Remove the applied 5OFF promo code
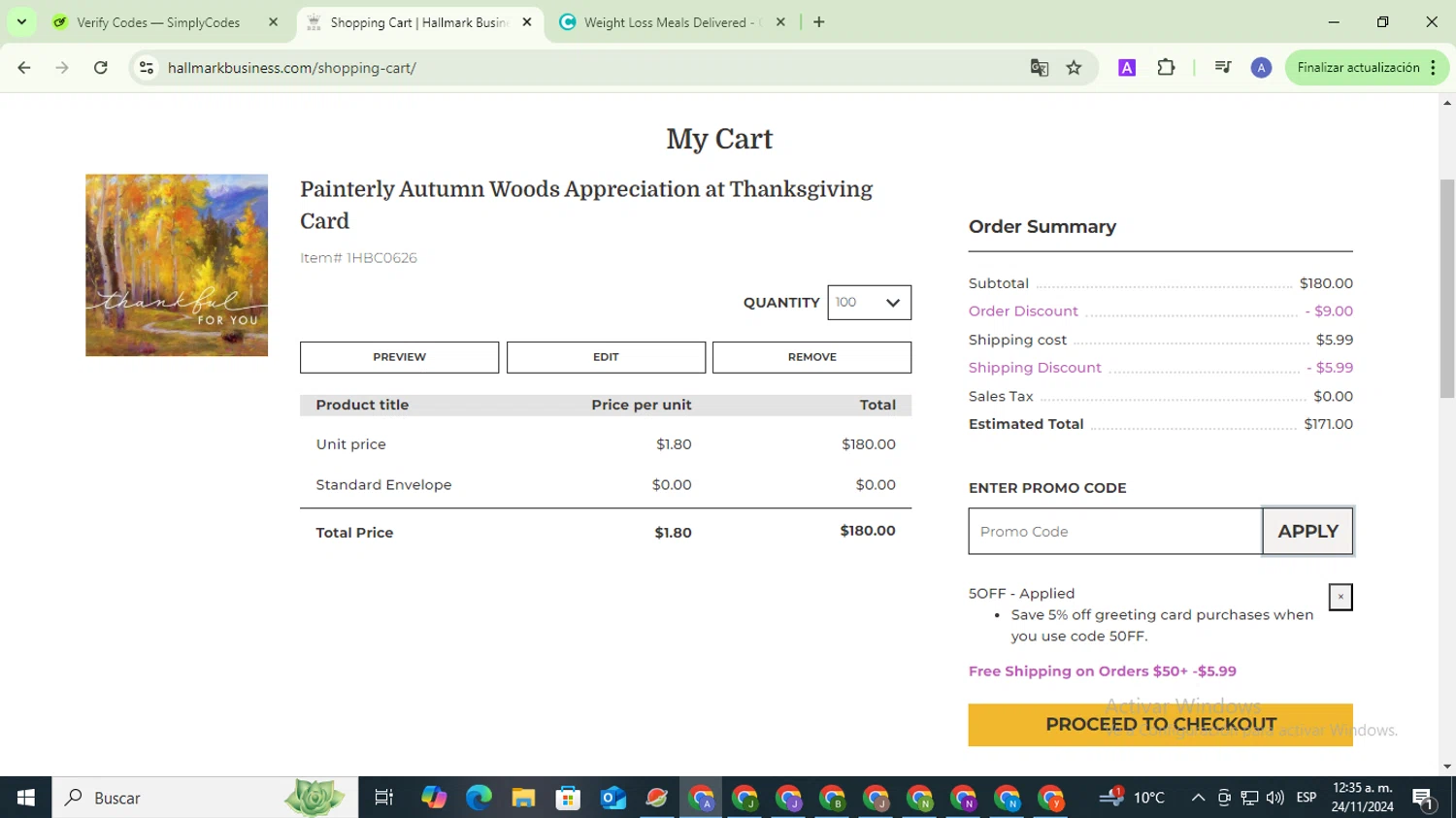1456x818 pixels. pyautogui.click(x=1340, y=597)
